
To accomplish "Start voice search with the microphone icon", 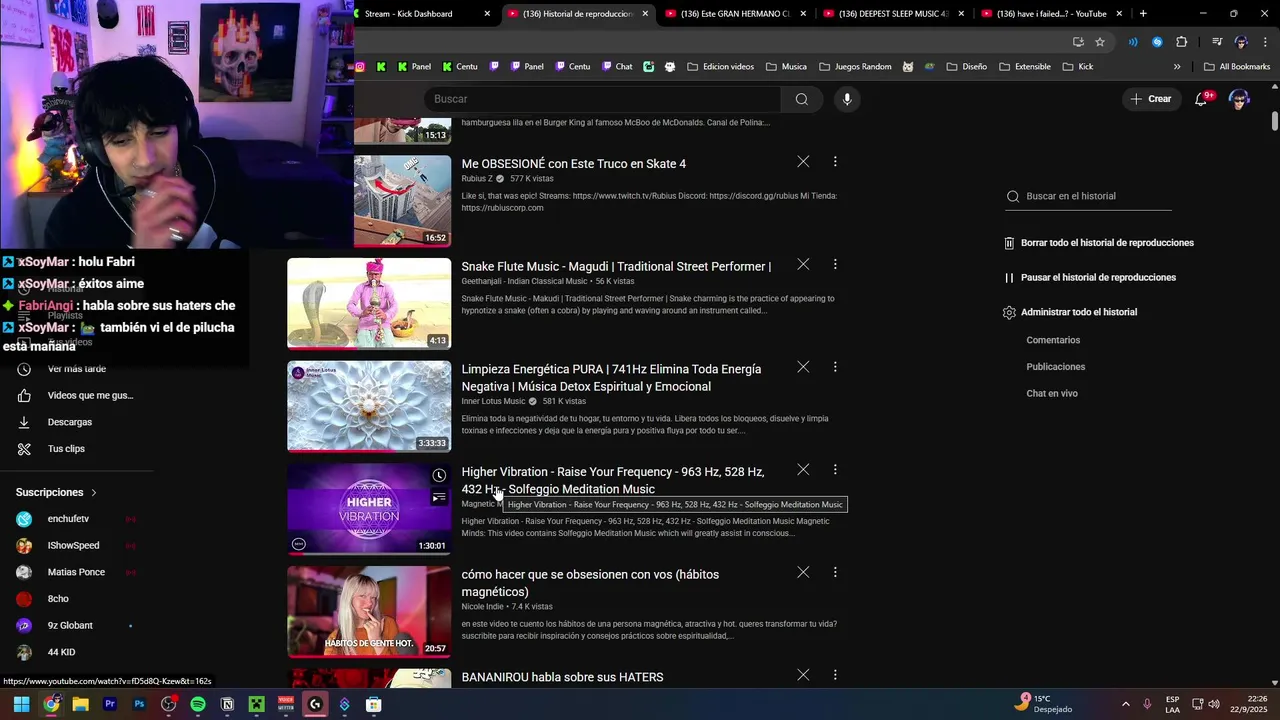I will point(847,99).
